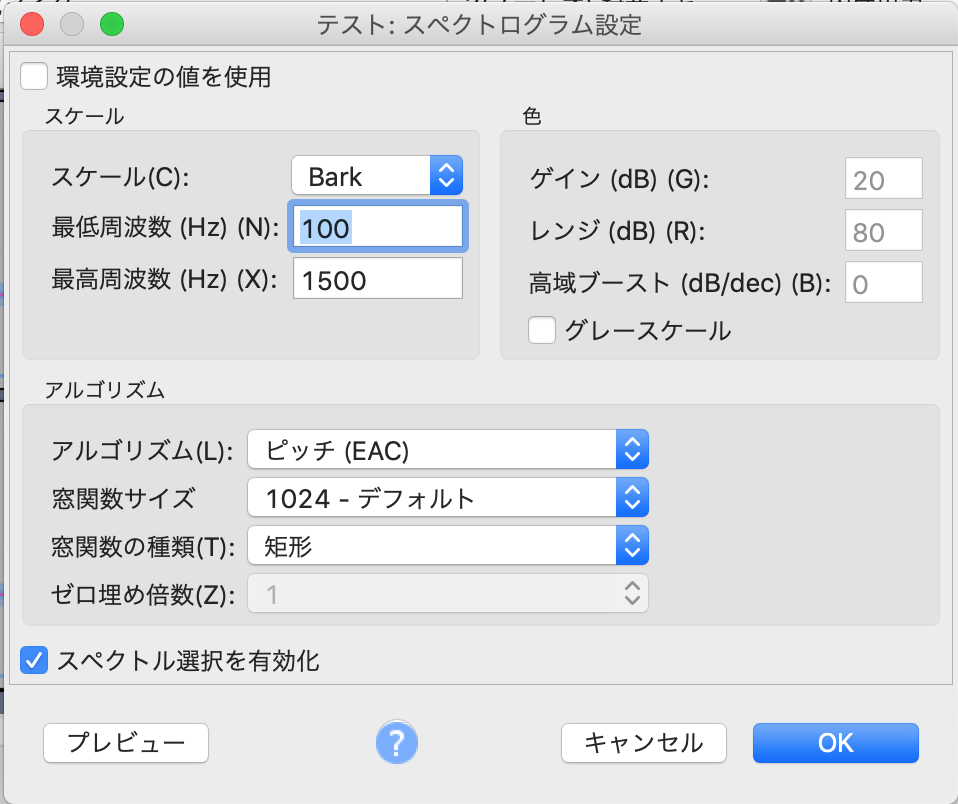This screenshot has height=804, width=958.
Task: Click the スケール(C): label
Action: pos(120,177)
